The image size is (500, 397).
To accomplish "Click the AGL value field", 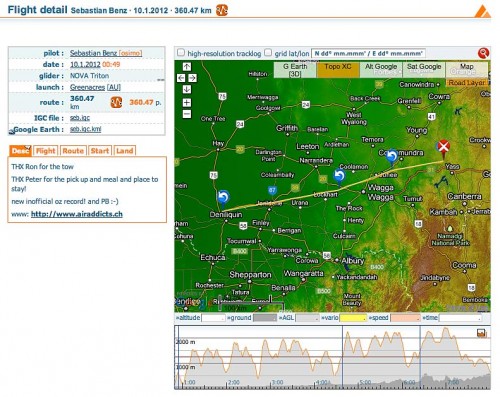I will point(307,318).
